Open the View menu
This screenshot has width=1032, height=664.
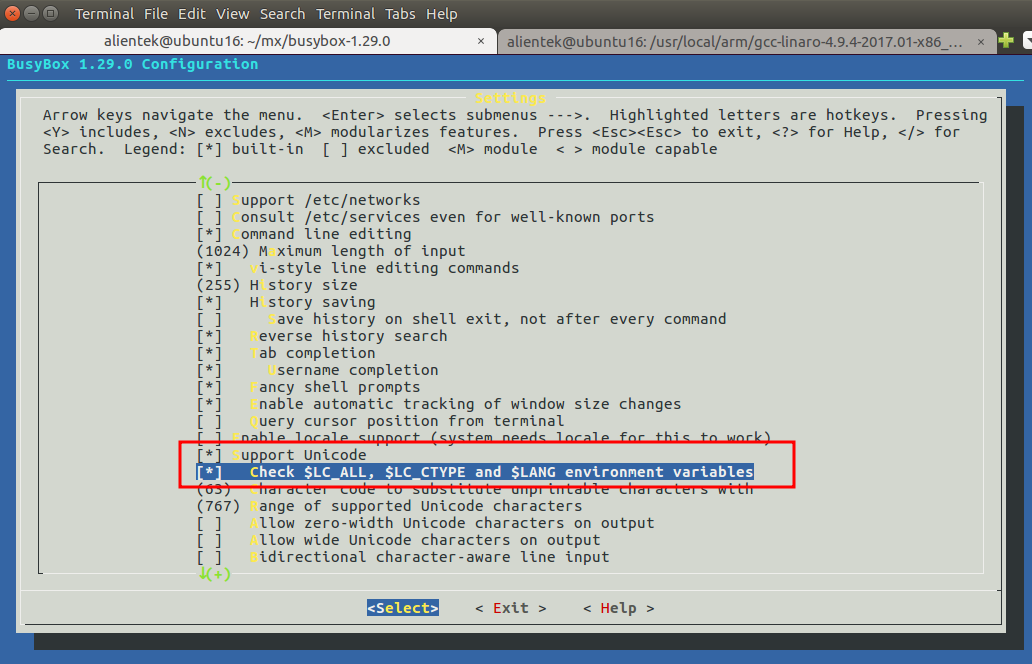233,14
